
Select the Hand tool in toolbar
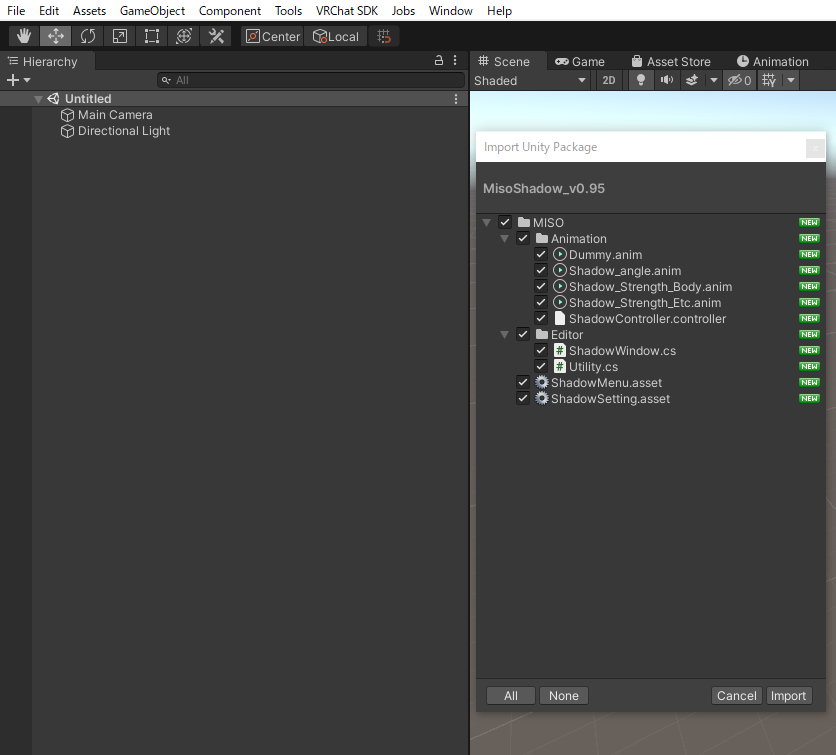(x=23, y=36)
